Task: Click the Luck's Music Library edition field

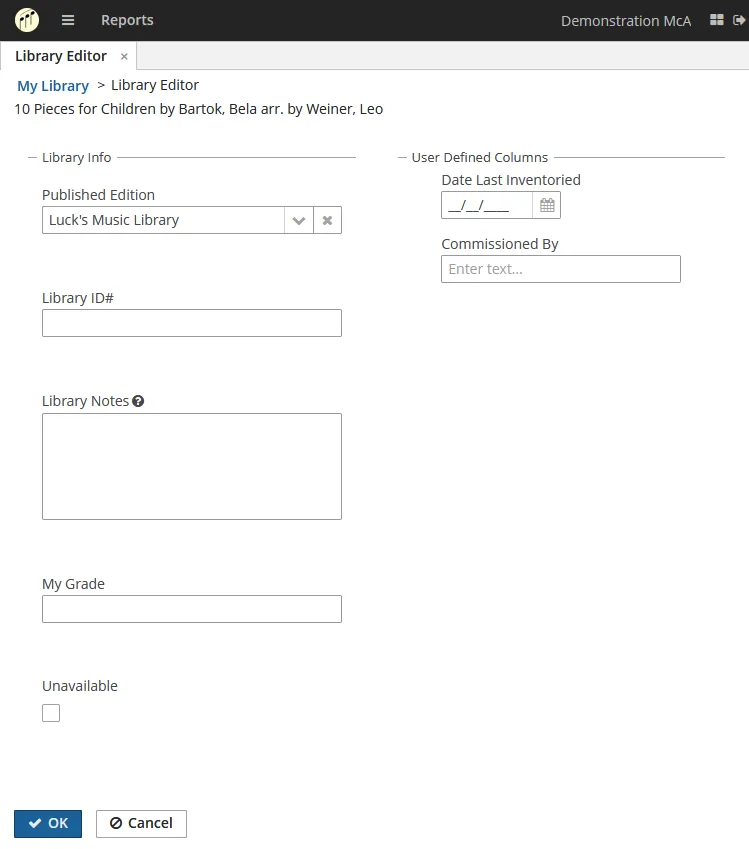Action: pyautogui.click(x=163, y=220)
